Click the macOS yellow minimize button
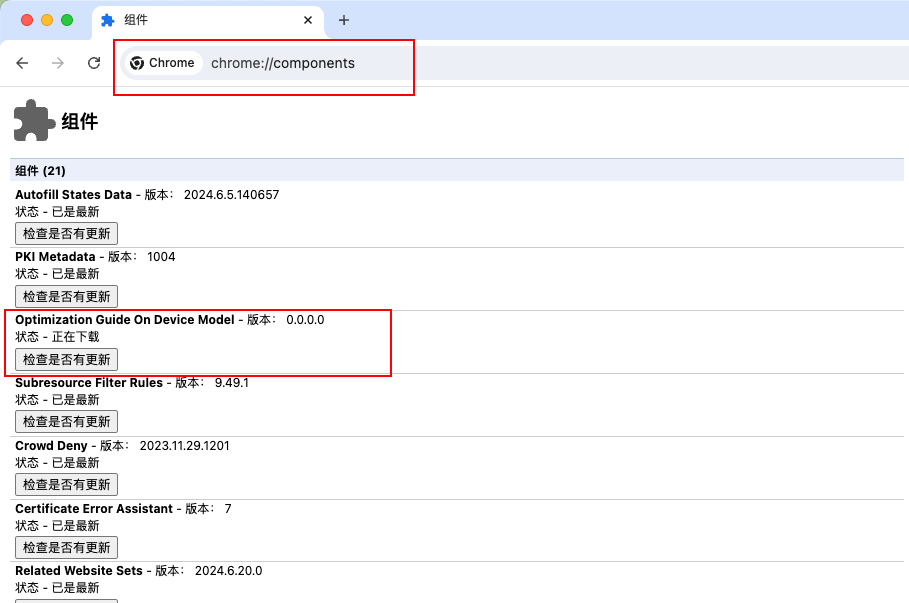The image size is (909, 603). coord(47,20)
